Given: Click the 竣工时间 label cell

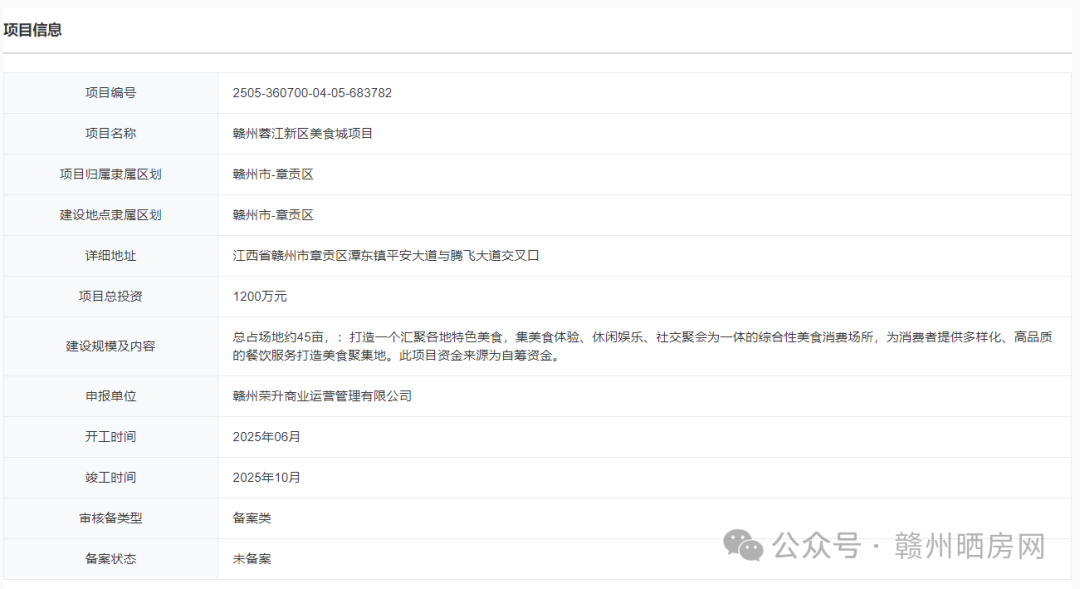Looking at the screenshot, I should tap(110, 477).
